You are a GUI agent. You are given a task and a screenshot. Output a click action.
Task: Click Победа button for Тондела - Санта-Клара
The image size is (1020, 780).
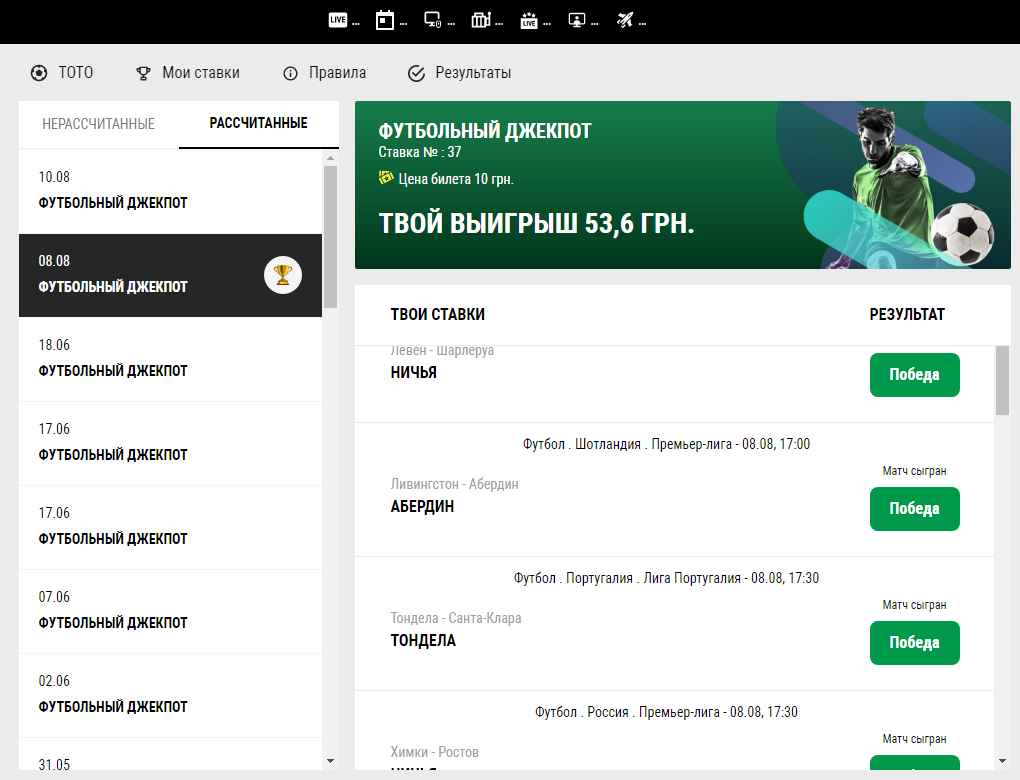click(x=915, y=643)
